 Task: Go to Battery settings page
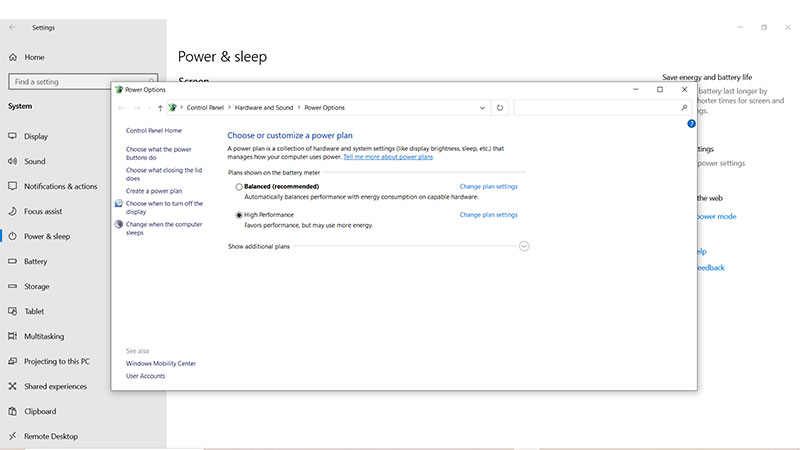tap(36, 261)
